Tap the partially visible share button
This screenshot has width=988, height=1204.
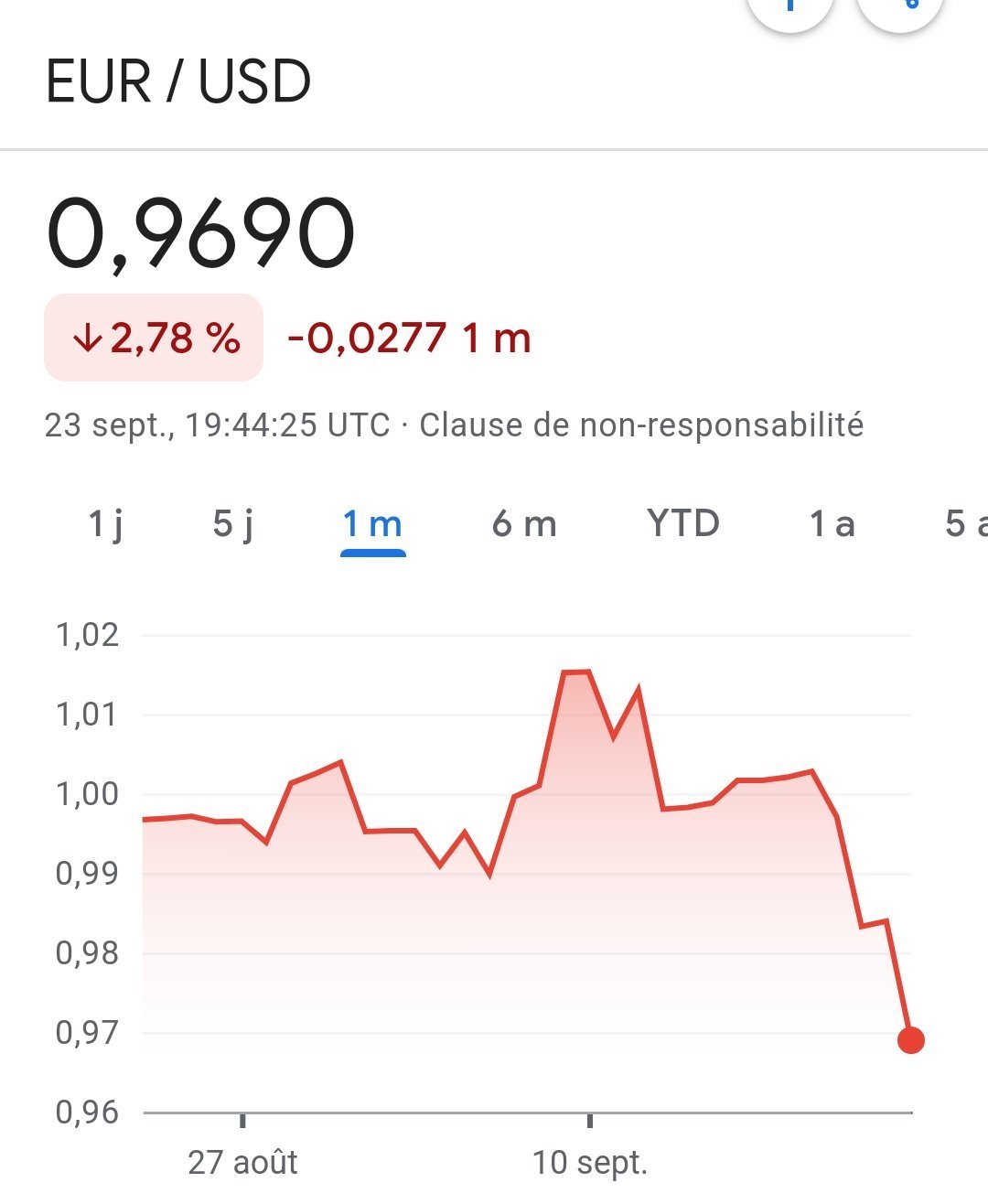(900, 11)
